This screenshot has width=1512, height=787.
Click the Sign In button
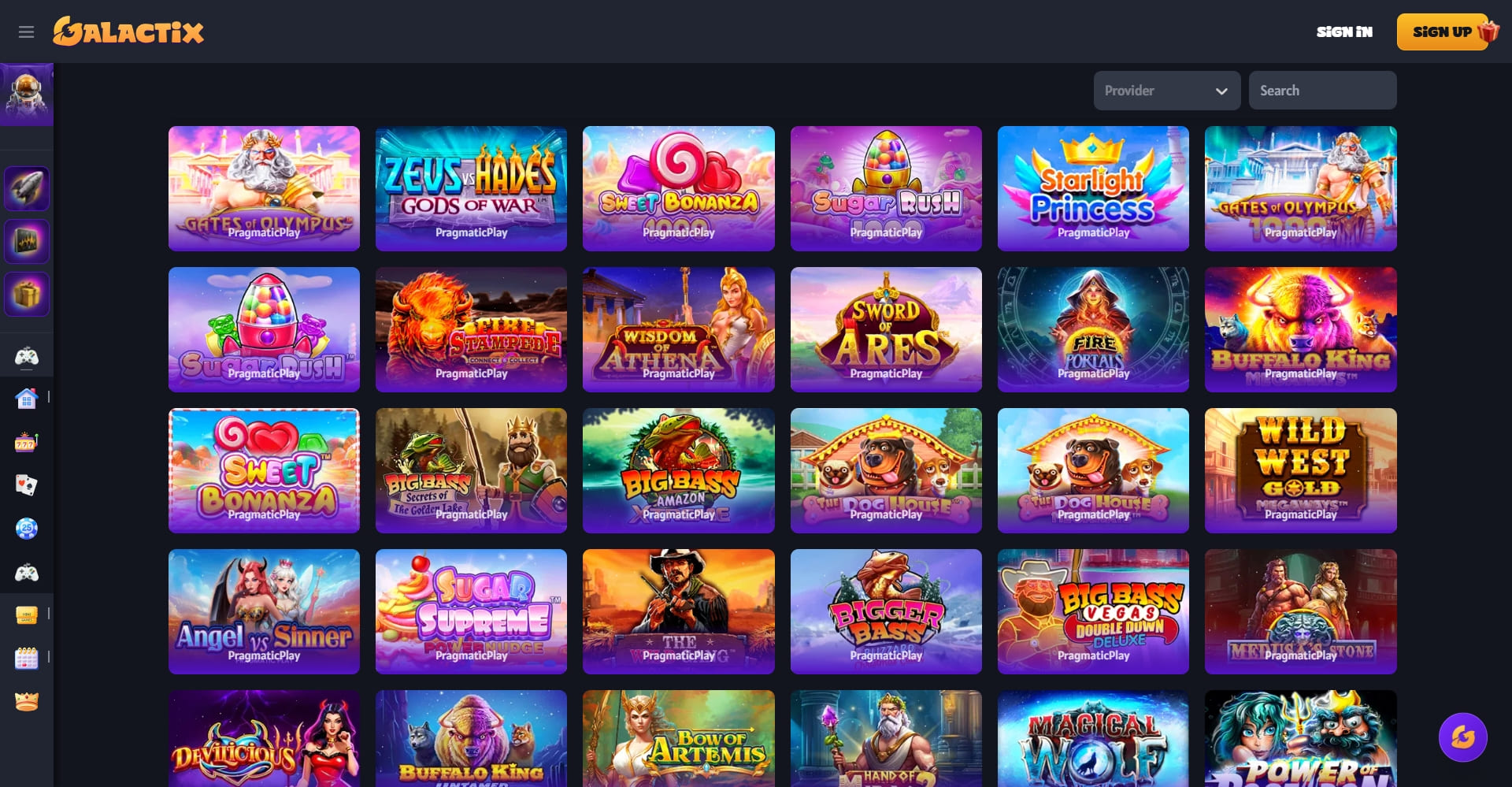[x=1344, y=32]
